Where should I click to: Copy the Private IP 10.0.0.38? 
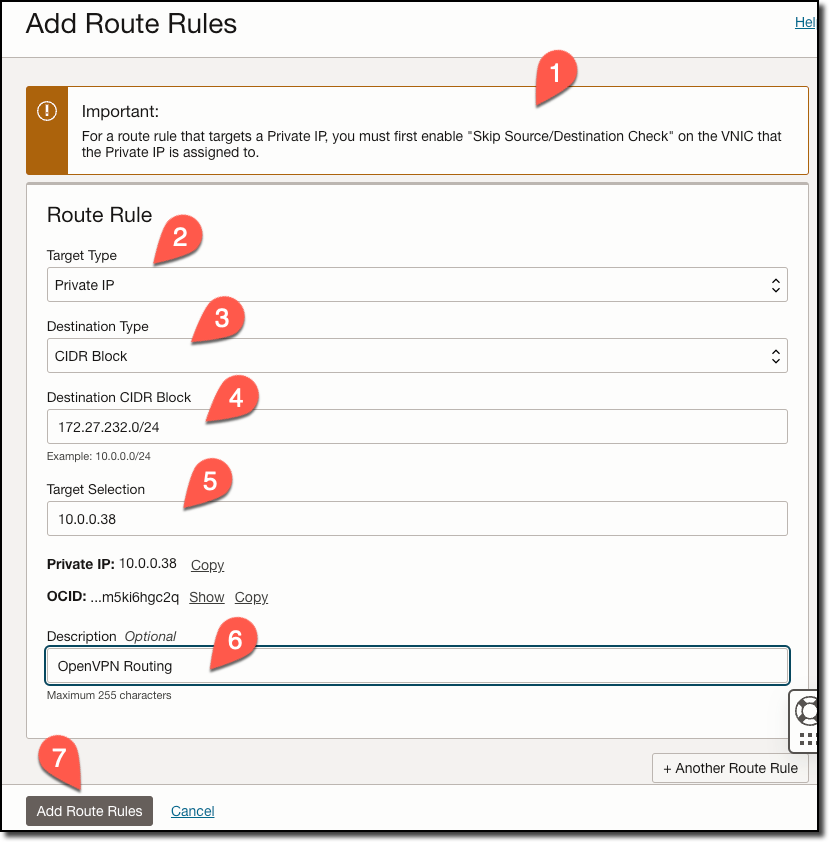pos(207,565)
